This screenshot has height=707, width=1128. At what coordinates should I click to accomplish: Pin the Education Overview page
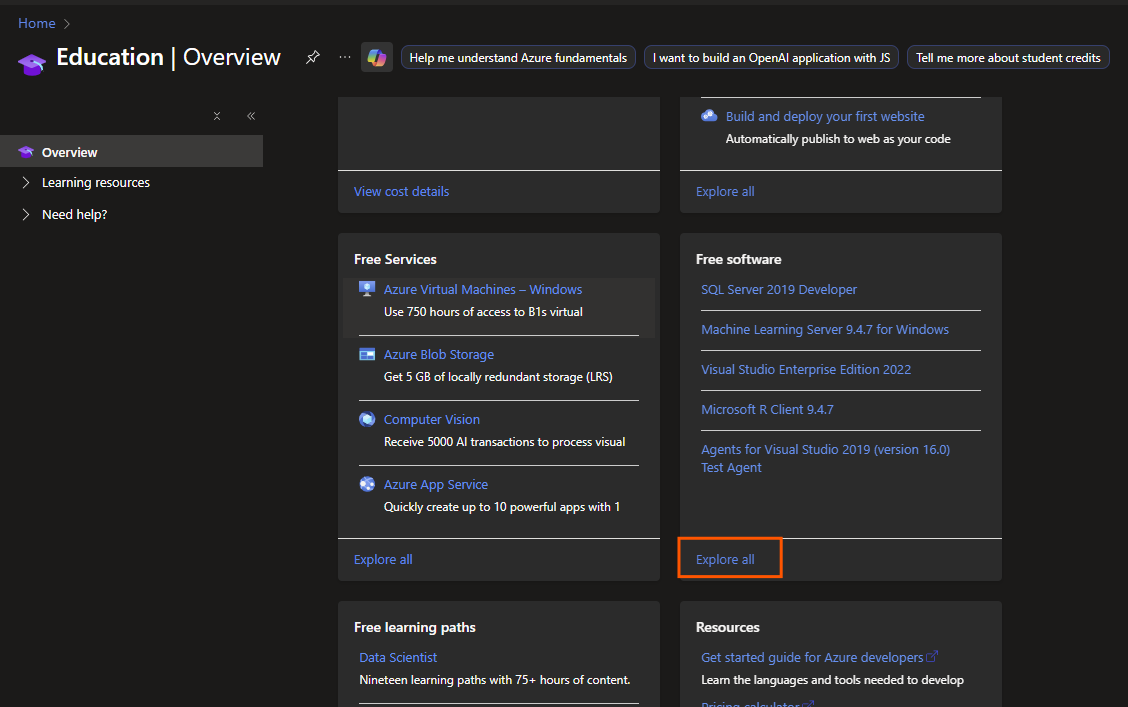coord(312,57)
